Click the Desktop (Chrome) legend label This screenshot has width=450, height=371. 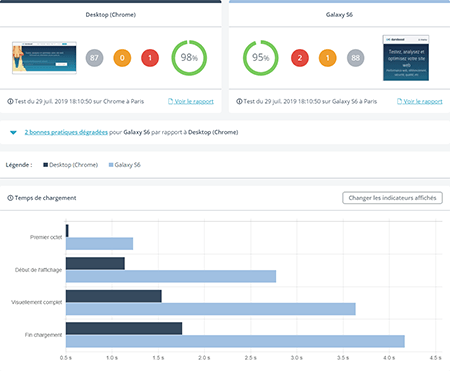pyautogui.click(x=74, y=165)
